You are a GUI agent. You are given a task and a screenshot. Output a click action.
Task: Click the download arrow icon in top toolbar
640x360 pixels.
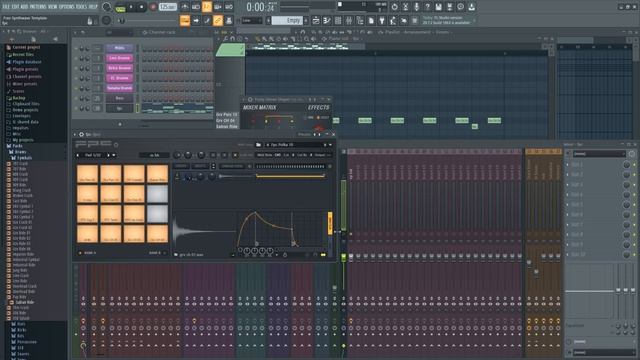point(471,7)
